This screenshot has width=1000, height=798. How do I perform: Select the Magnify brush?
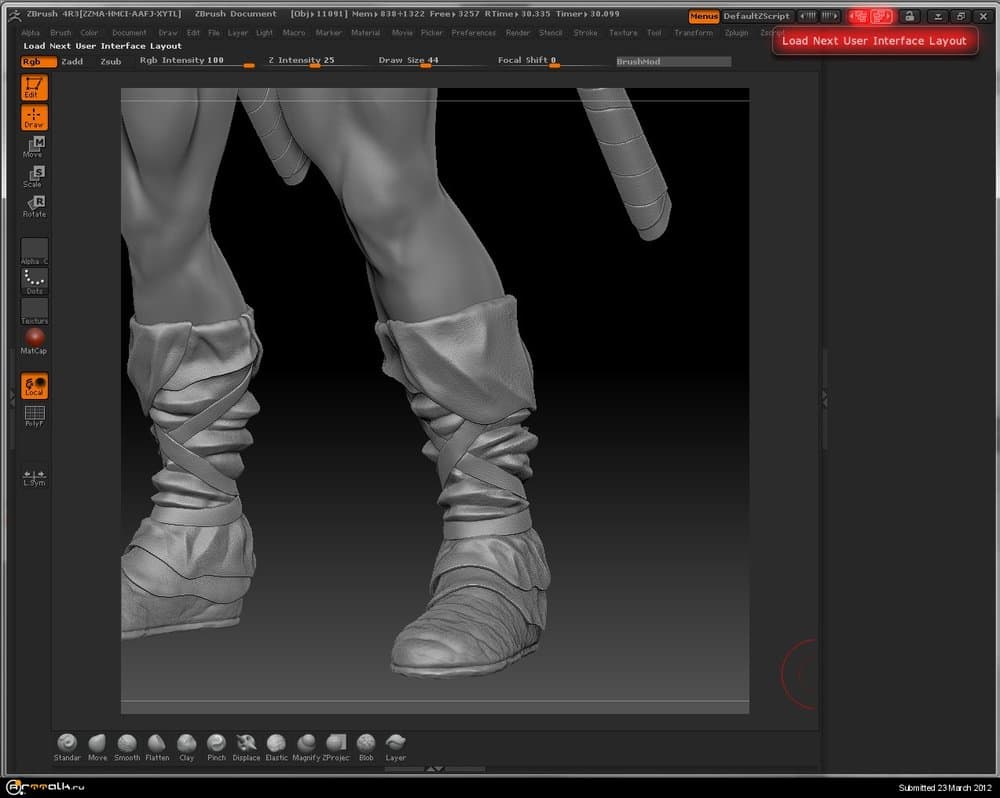tap(306, 747)
